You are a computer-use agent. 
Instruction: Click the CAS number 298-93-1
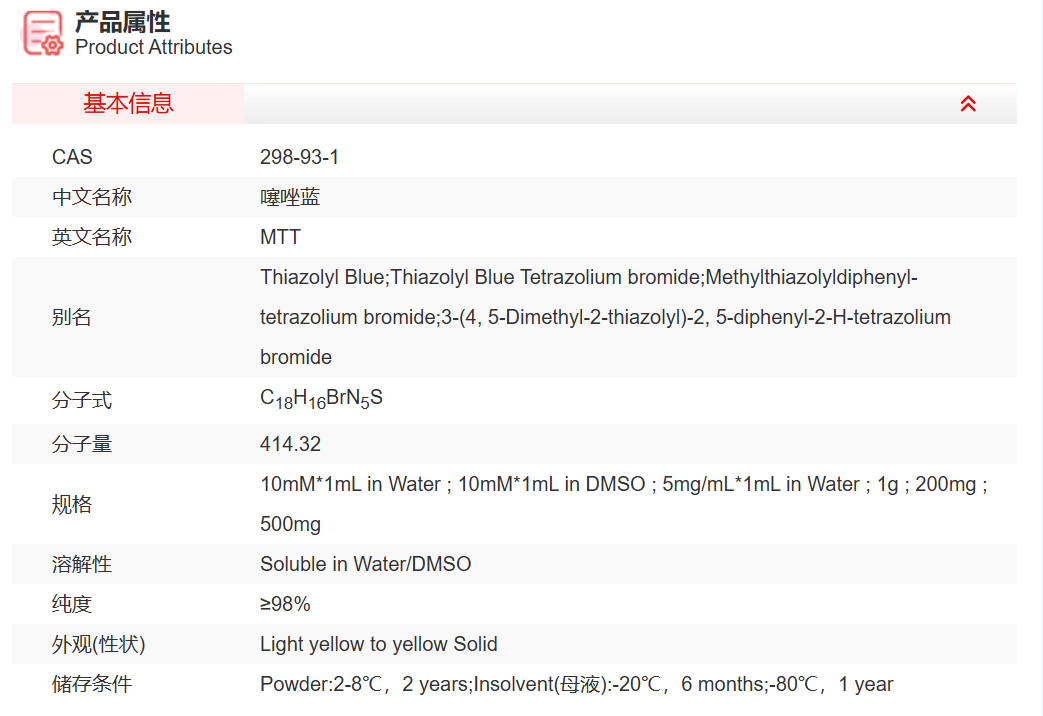click(x=299, y=157)
